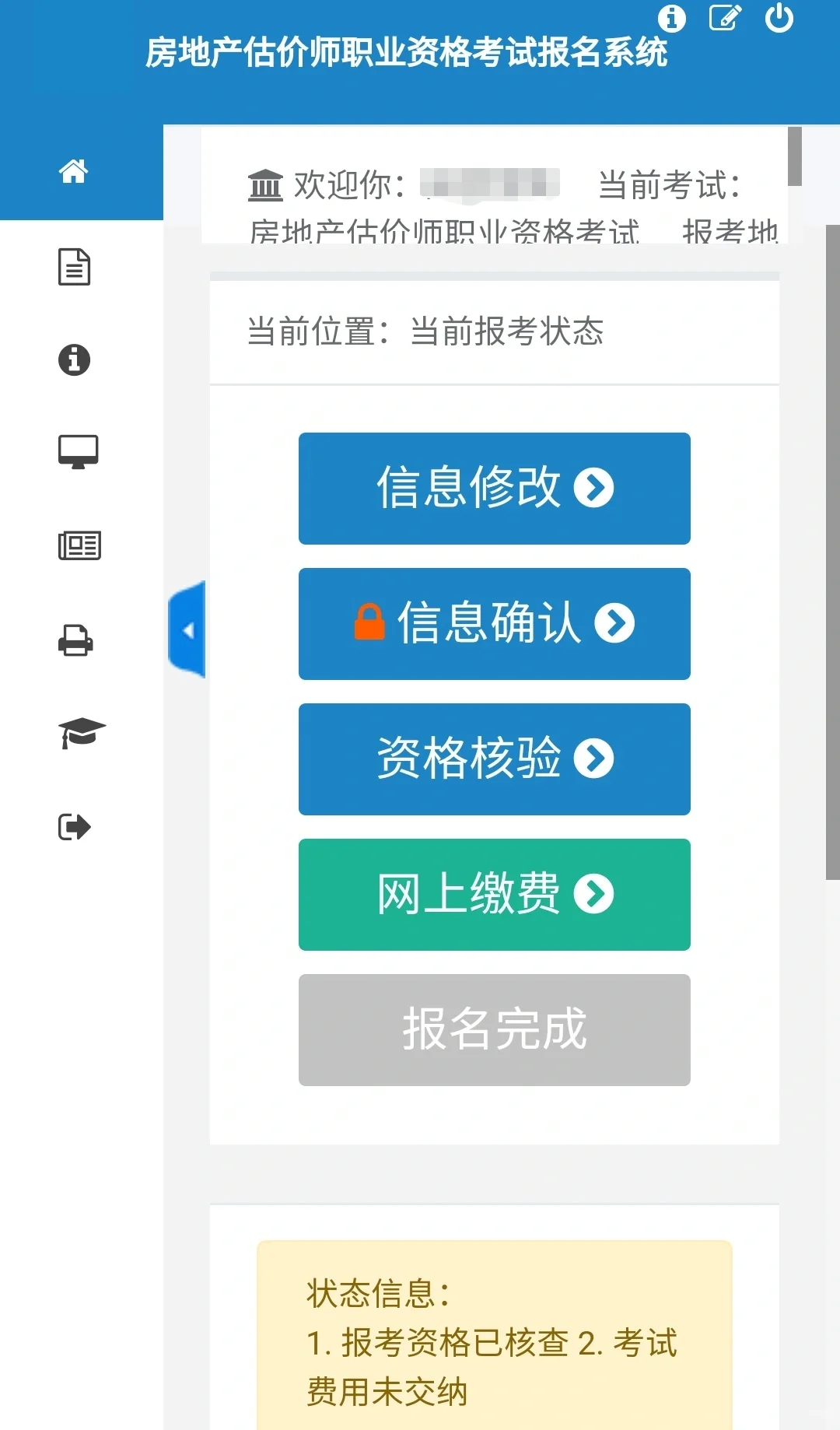Click the sign-out arrow sidebar icon
Screen dimensions: 840x1430
[x=75, y=826]
